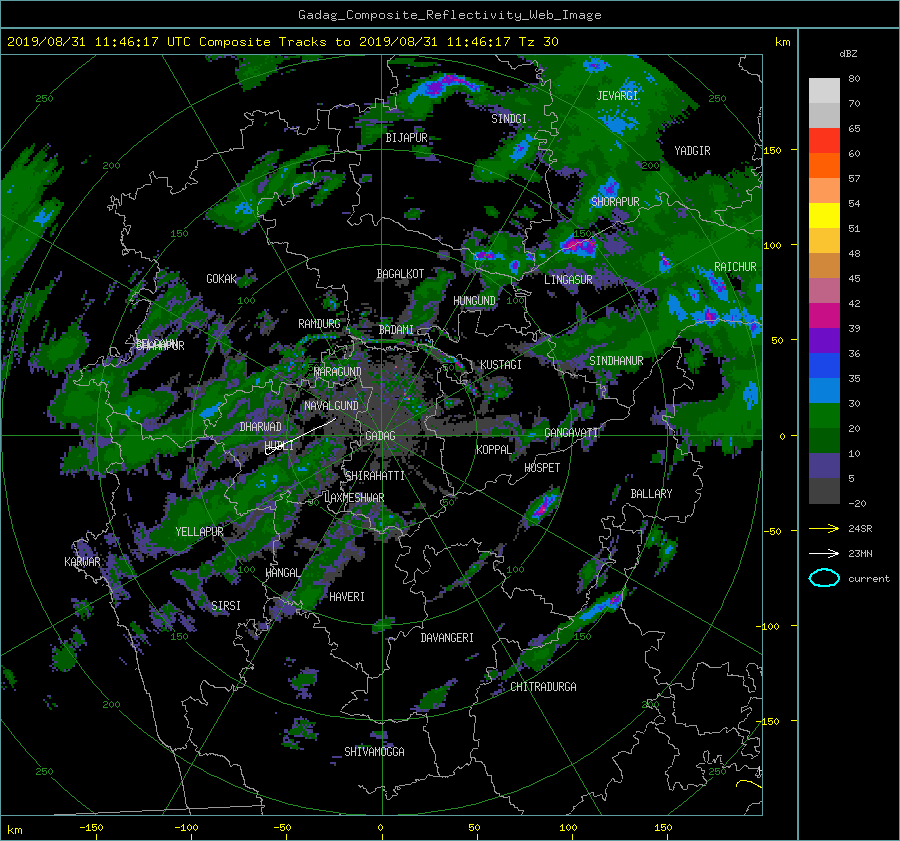Viewport: 900px width, 841px height.
Task: Click the 24SR legend text
Action: point(860,529)
